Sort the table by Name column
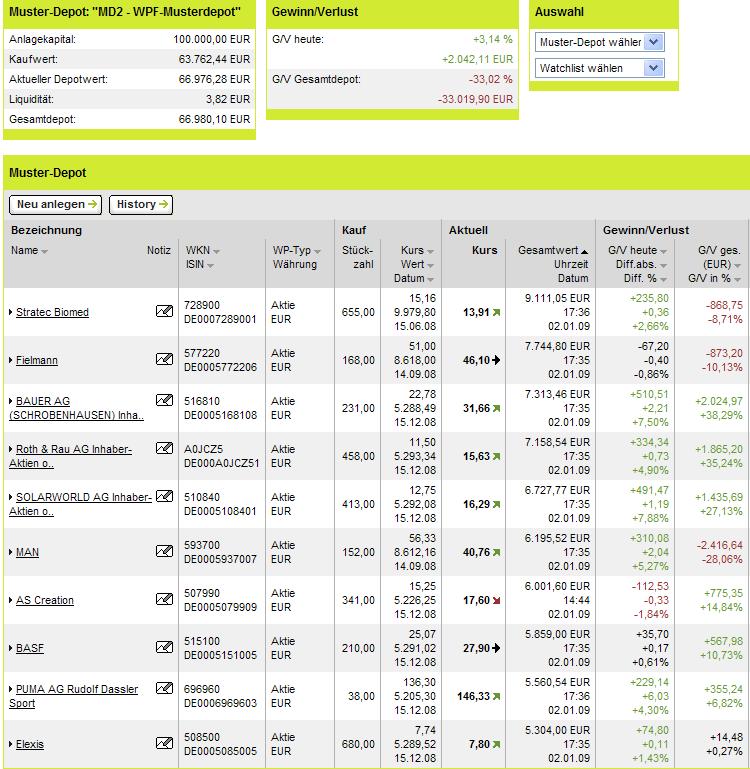Screen dimensions: 750x769 (x=45, y=252)
